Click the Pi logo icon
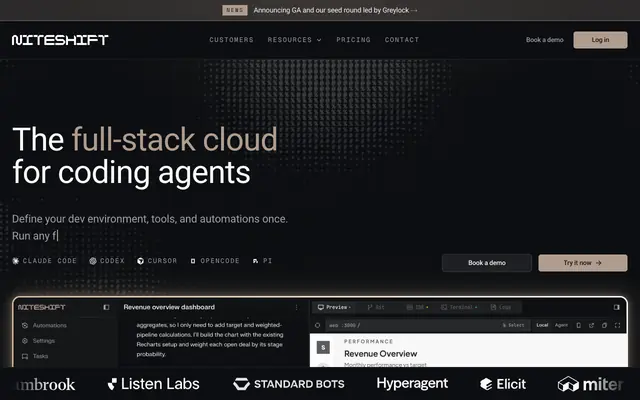This screenshot has height=400, width=640. (x=255, y=261)
